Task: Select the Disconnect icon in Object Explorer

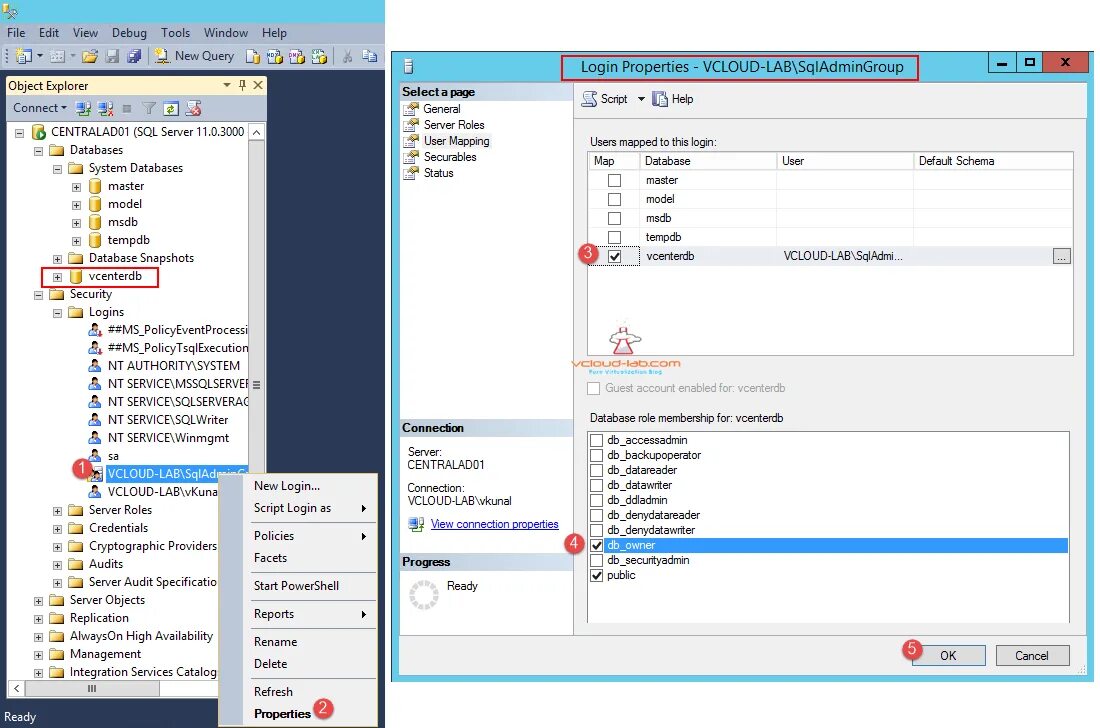Action: click(x=104, y=109)
